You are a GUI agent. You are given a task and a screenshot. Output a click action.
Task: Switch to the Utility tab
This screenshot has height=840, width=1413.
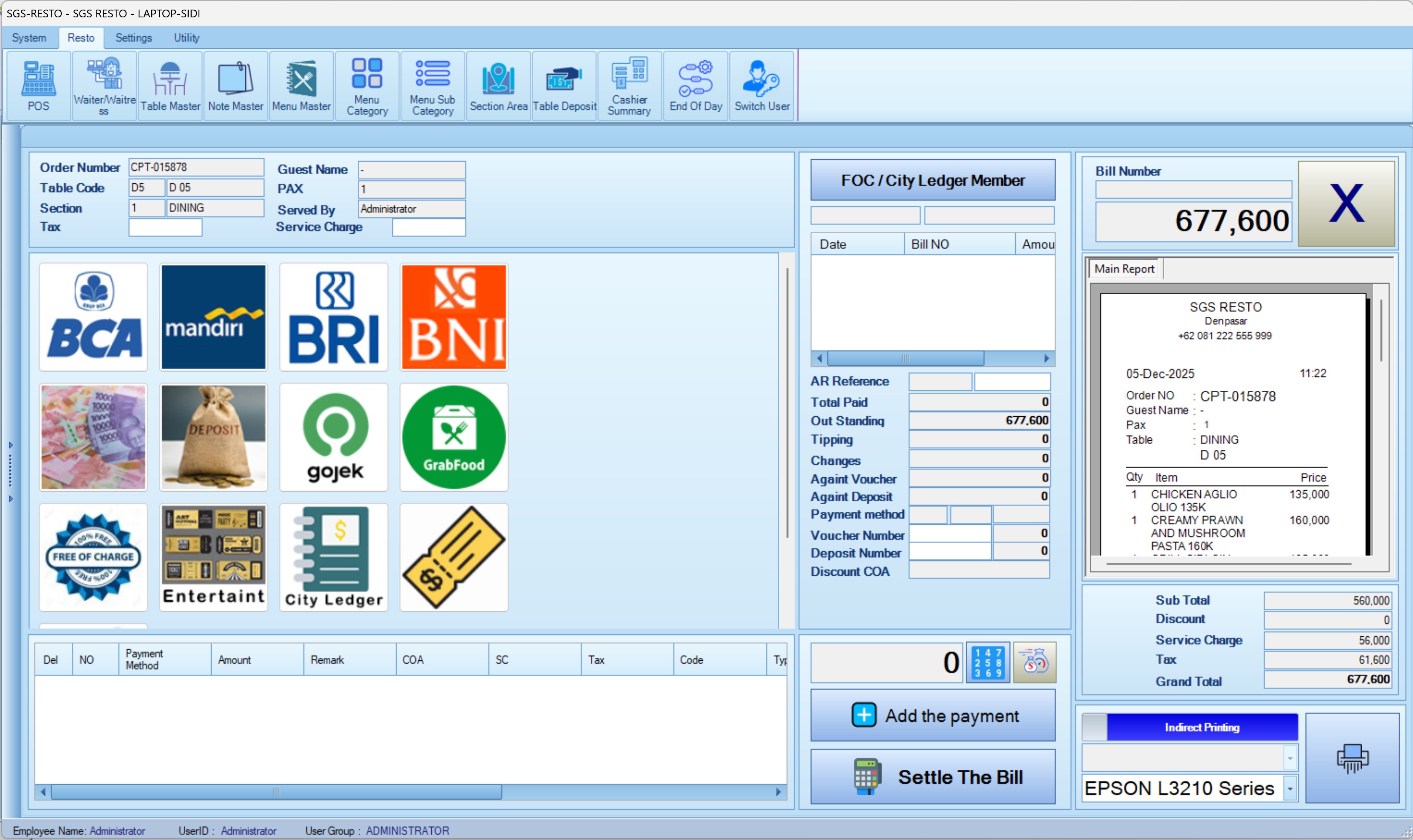tap(186, 38)
